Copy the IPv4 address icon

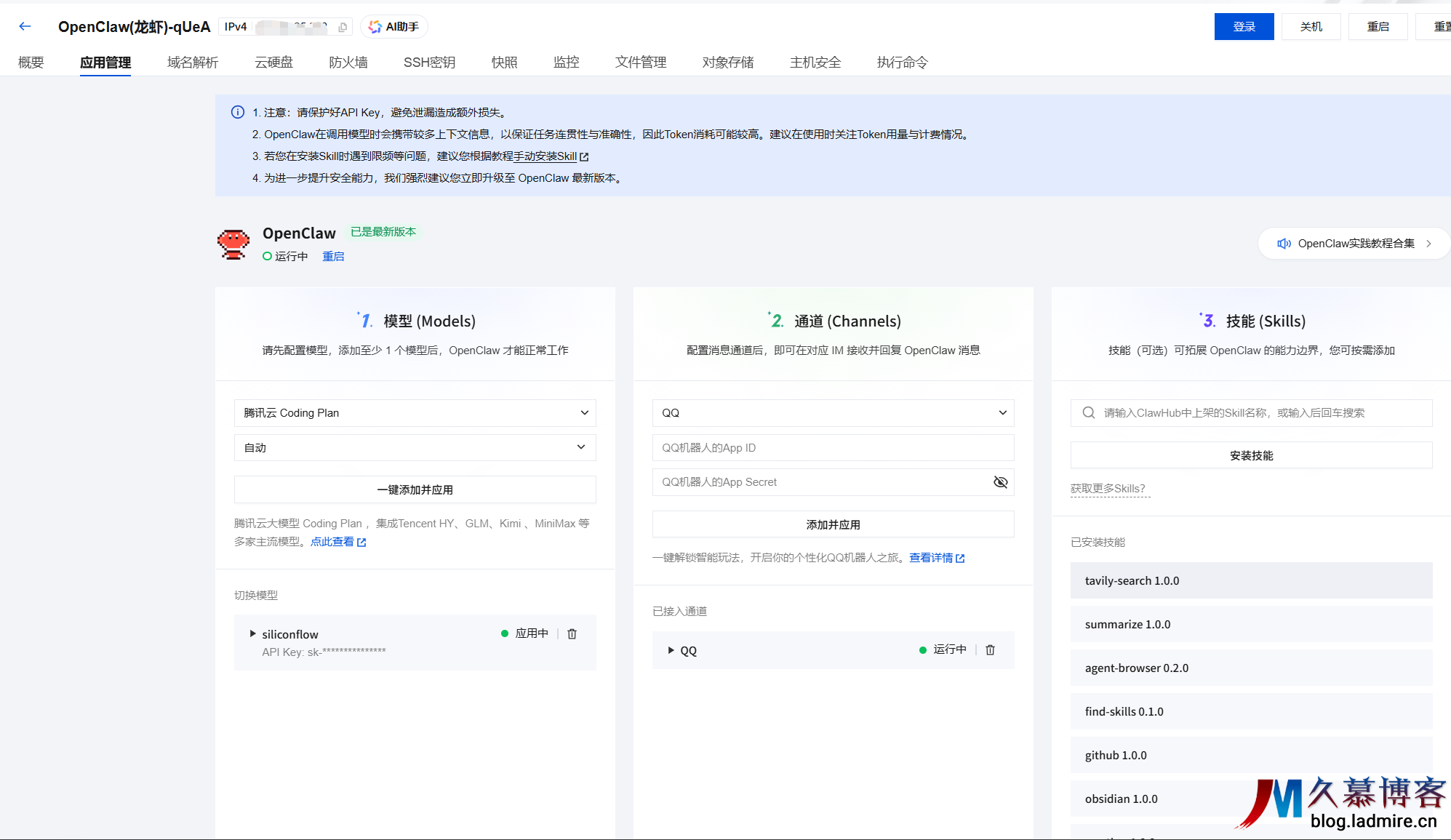pyautogui.click(x=343, y=28)
